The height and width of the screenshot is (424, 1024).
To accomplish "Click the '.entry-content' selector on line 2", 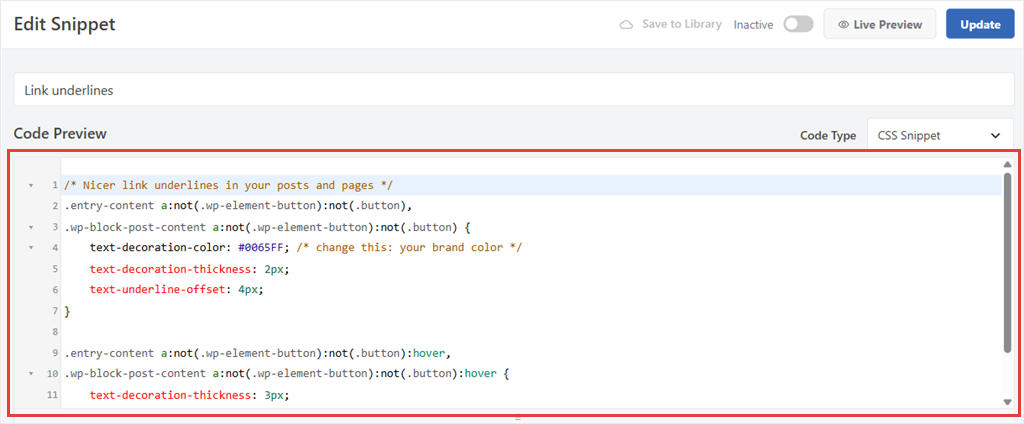I will pos(109,206).
